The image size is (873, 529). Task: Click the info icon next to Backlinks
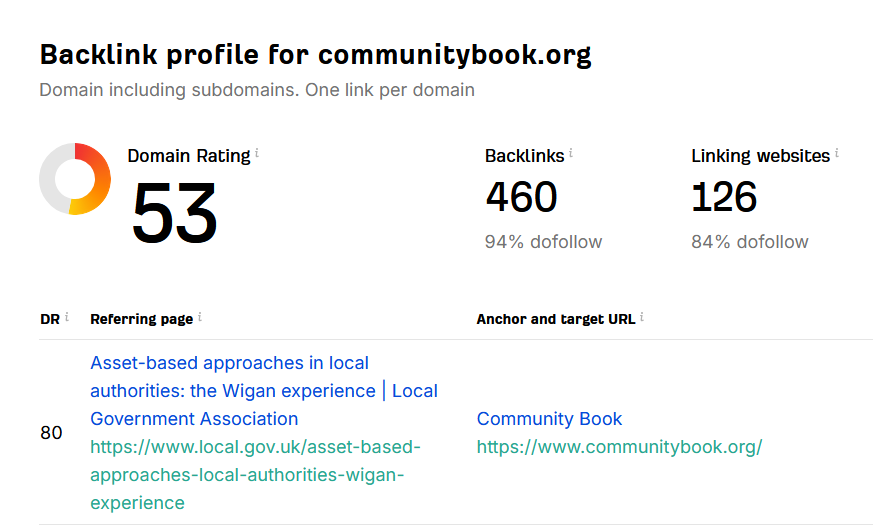click(571, 153)
